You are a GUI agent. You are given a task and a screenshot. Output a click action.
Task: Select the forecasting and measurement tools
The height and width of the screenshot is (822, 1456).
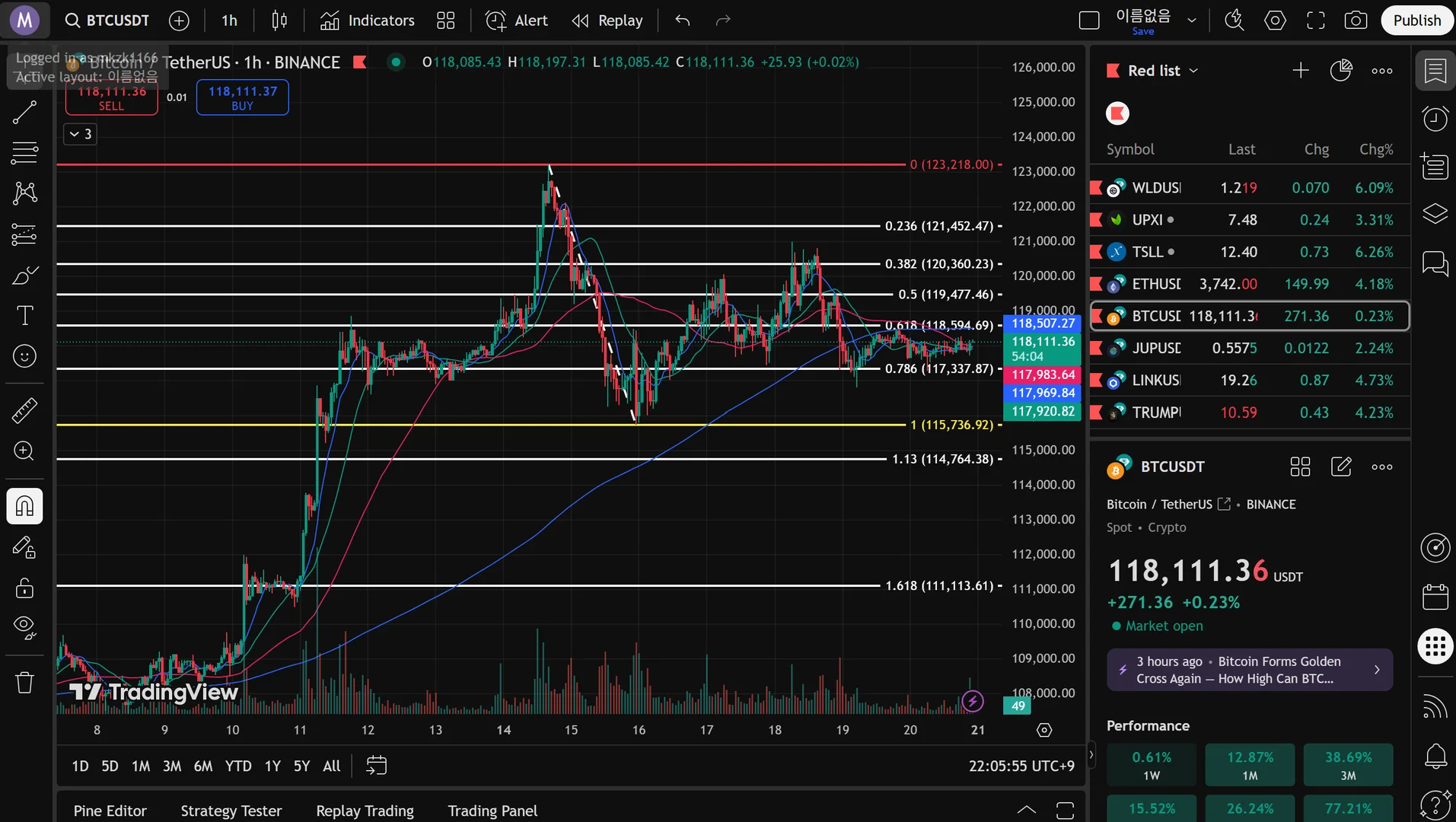[24, 234]
